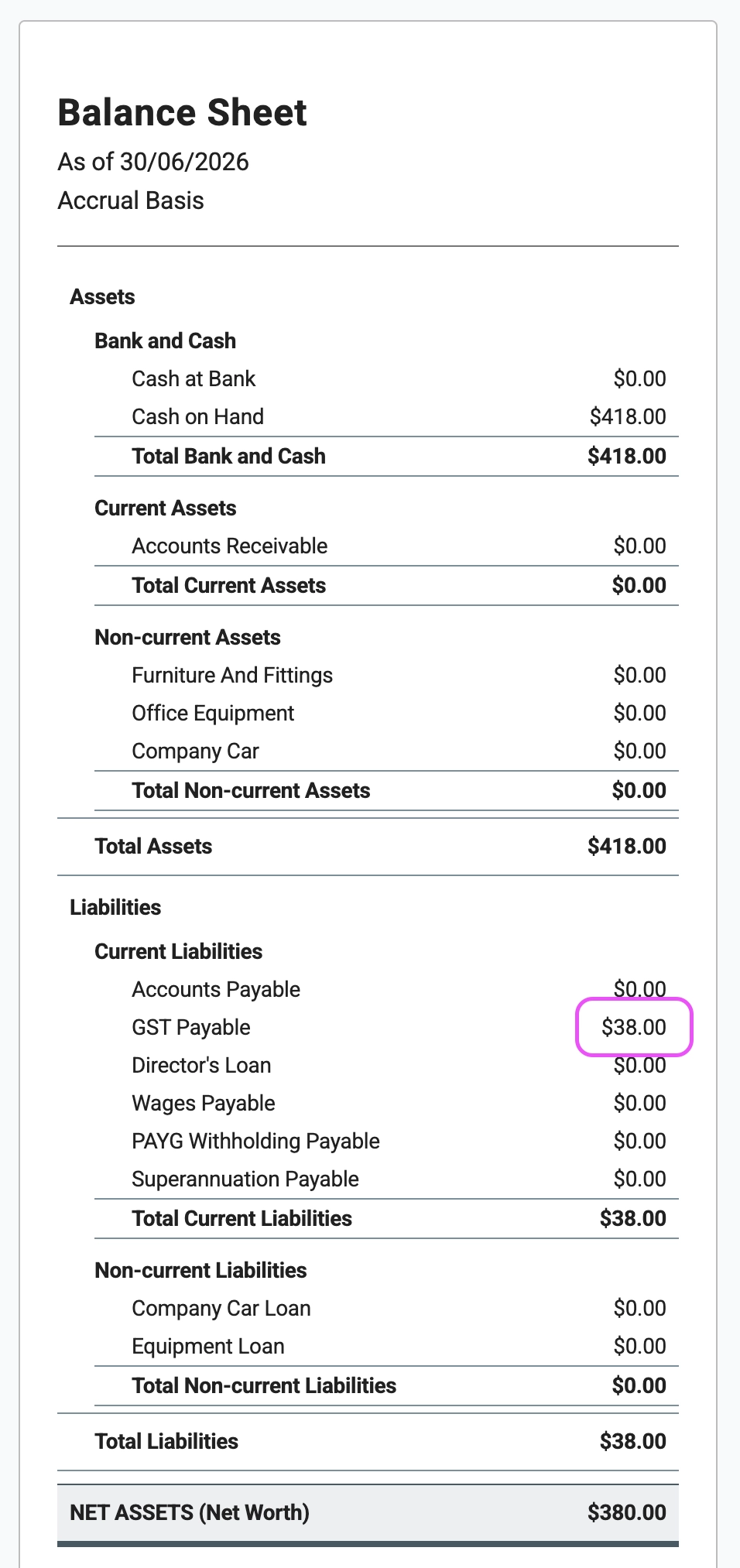Click the PAYG Withholding Payable amount
This screenshot has height=1568, width=740.
[x=640, y=1141]
